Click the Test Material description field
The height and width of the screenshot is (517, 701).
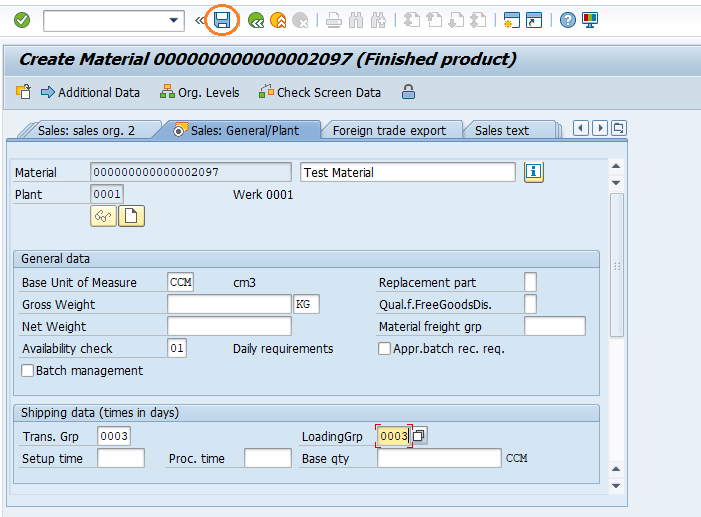408,172
